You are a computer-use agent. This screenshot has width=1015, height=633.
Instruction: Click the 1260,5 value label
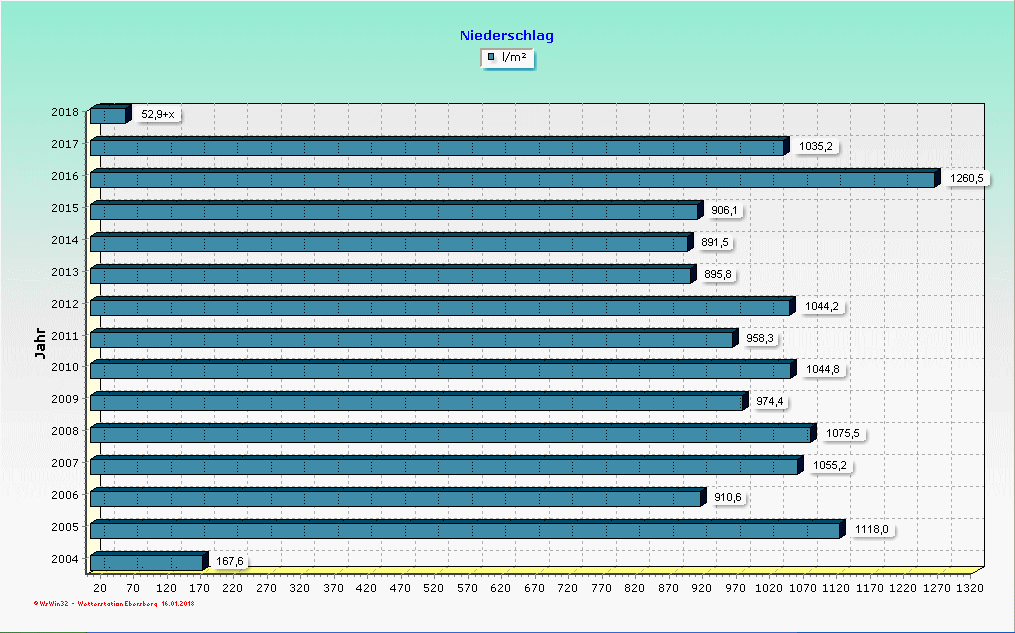click(x=966, y=179)
